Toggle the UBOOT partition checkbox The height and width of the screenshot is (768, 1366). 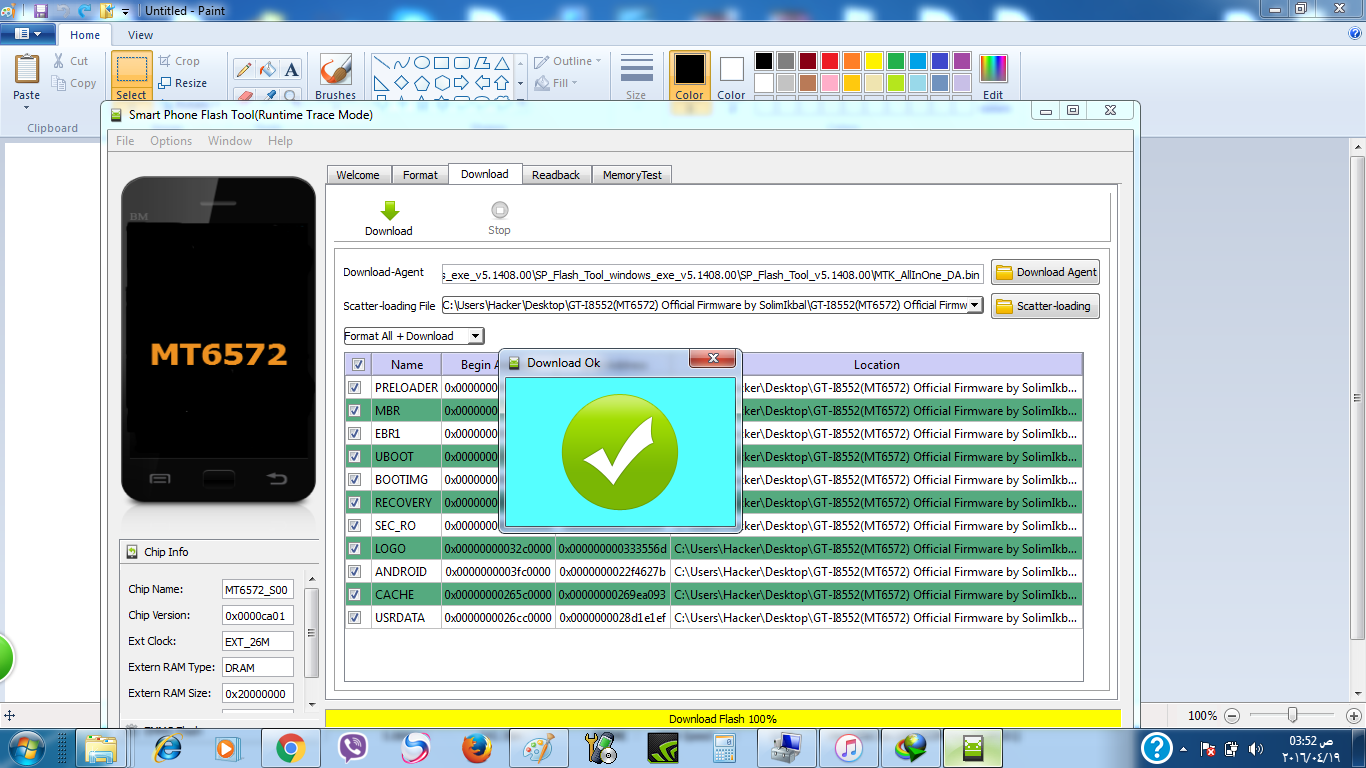pyautogui.click(x=354, y=457)
